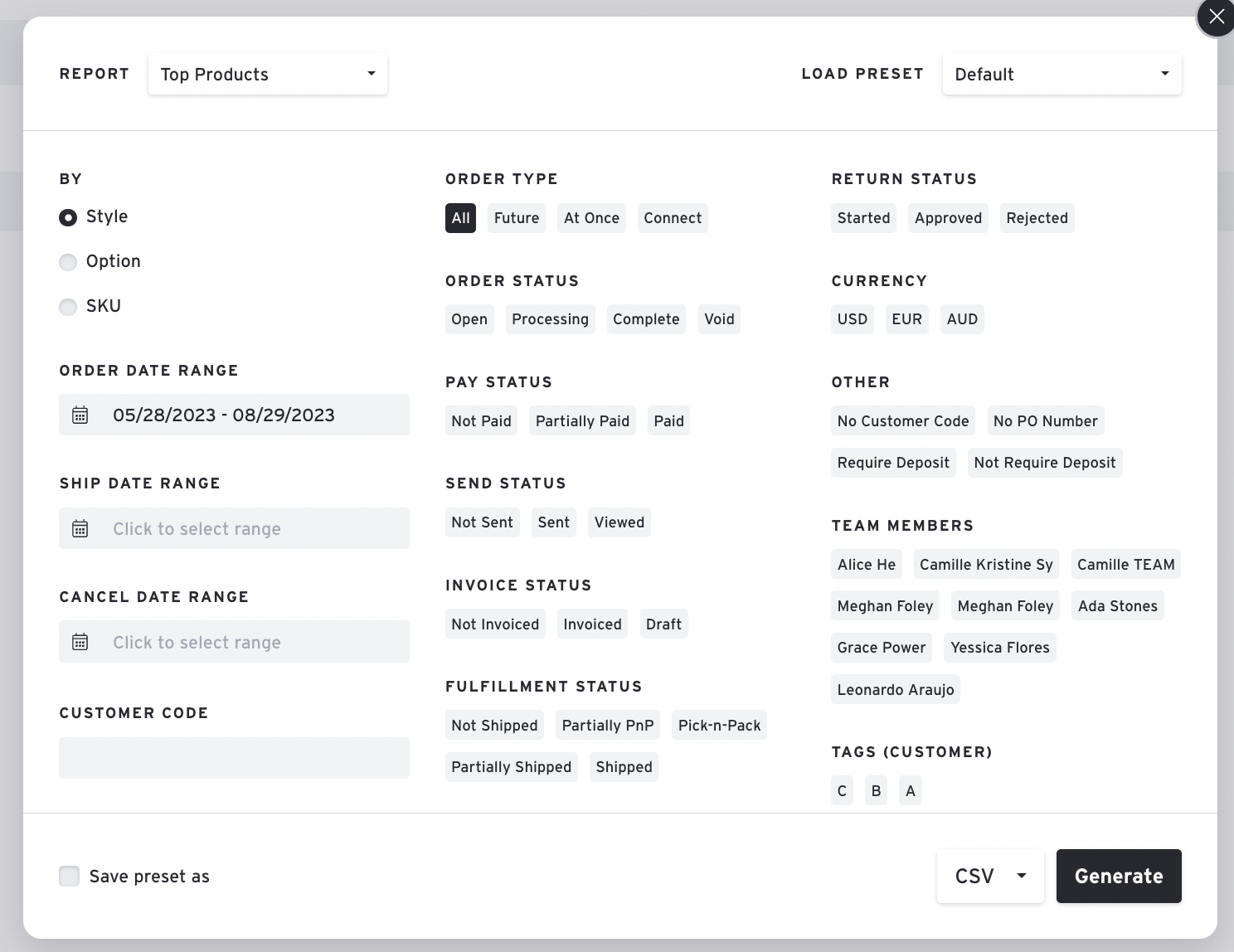Check the Save preset as checkbox
1234x952 pixels.
pos(69,876)
